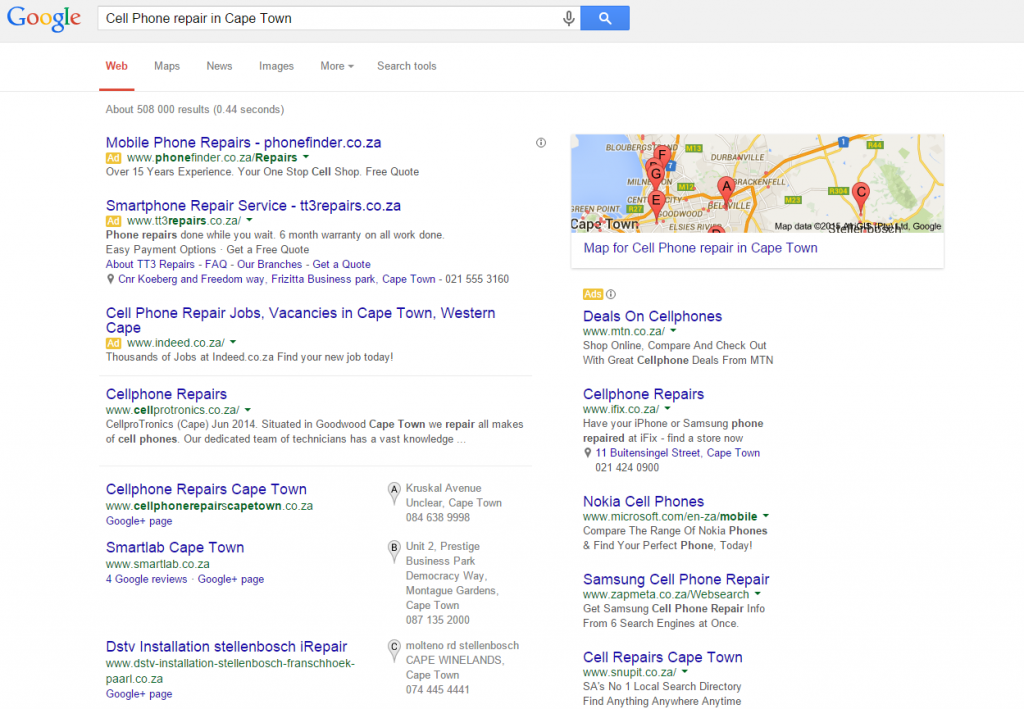This screenshot has height=709, width=1024.
Task: Open Nokia Cell Phones ad
Action: click(x=643, y=502)
